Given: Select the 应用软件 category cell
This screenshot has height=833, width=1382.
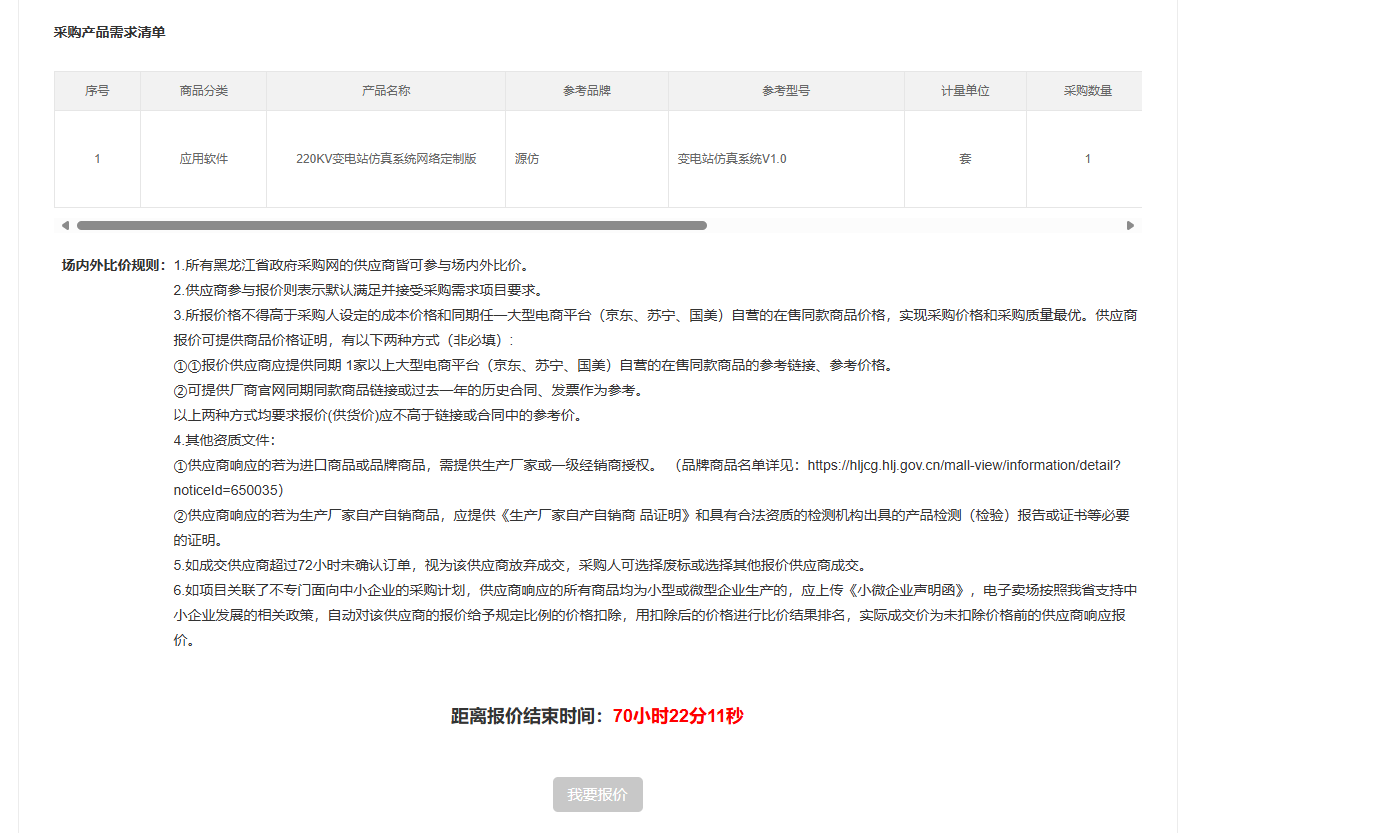Looking at the screenshot, I should point(203,159).
